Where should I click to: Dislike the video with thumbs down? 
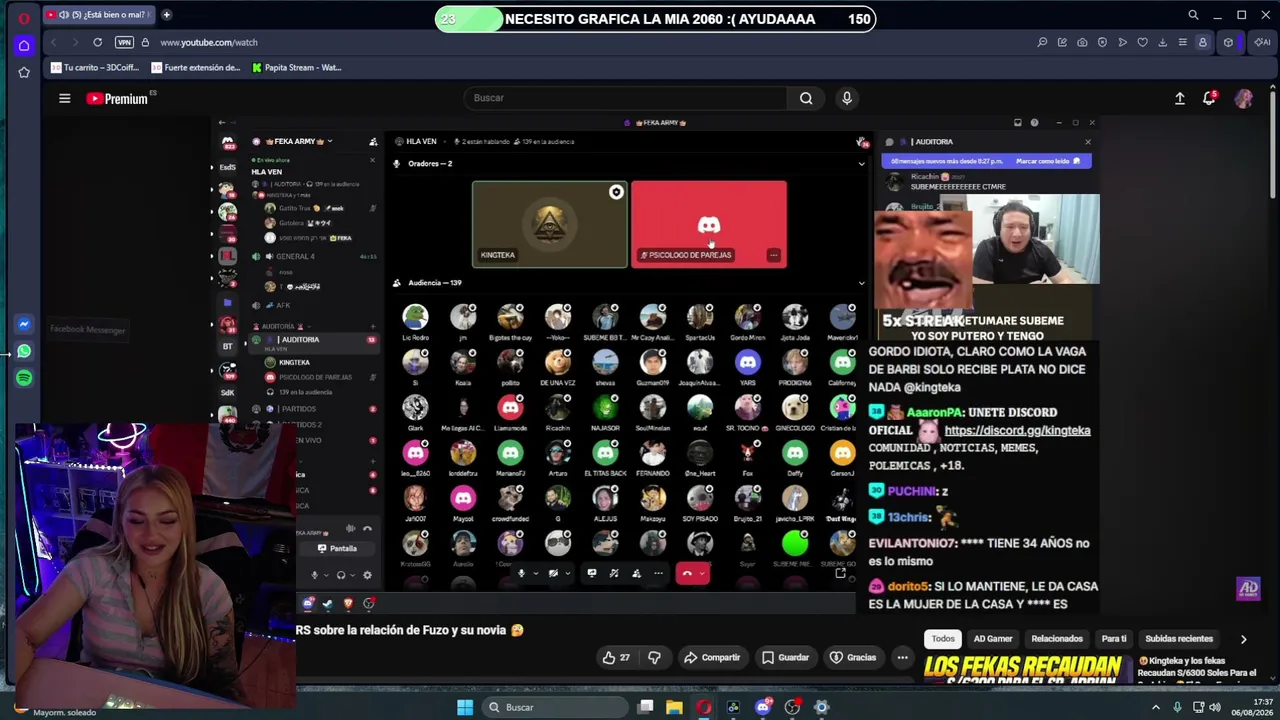[654, 657]
